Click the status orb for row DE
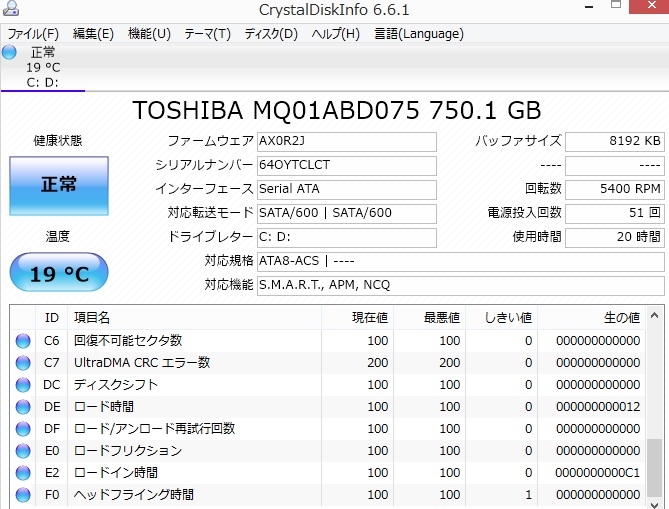The image size is (669, 509). tap(23, 407)
